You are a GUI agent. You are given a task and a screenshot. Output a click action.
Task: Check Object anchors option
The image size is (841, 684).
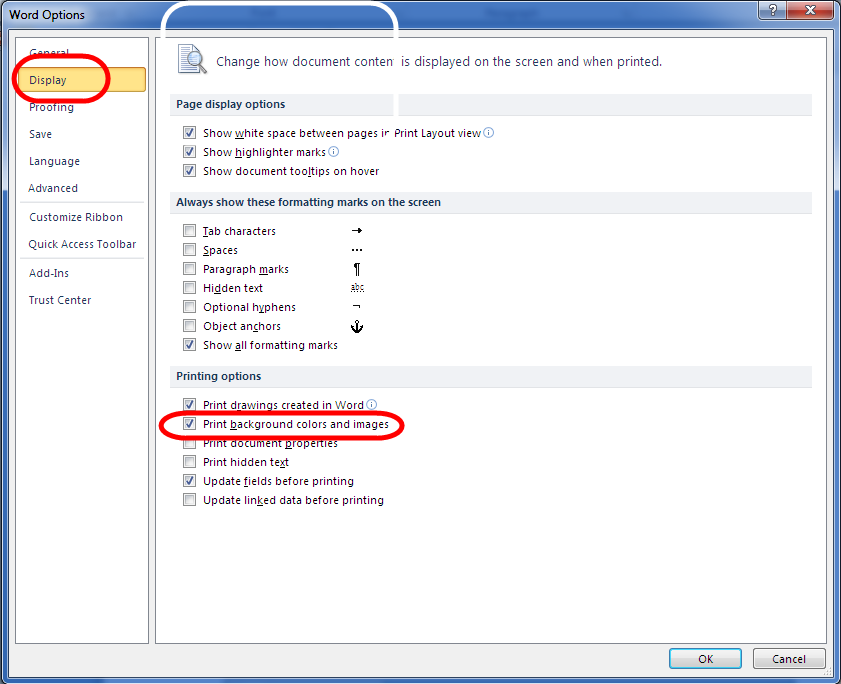tap(189, 326)
